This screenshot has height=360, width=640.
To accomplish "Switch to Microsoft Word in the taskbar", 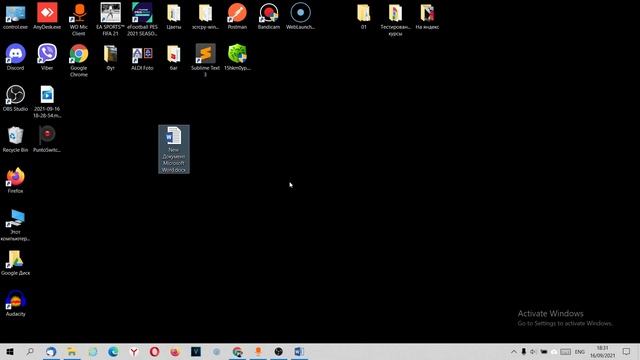I will point(299,352).
